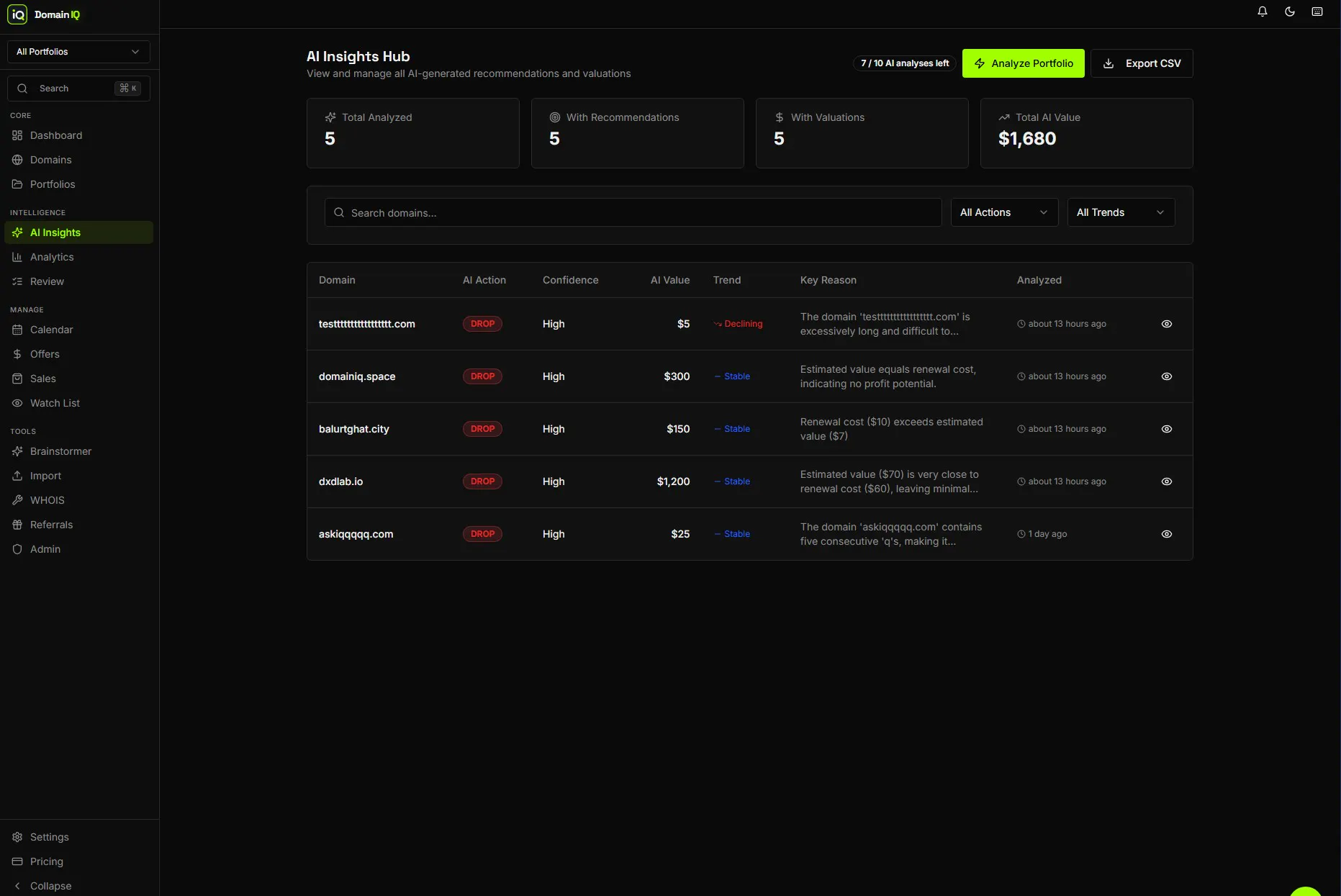Screen dimensions: 1341x896
Task: Click the Stable trend for askiqqqqq.com
Action: point(732,534)
